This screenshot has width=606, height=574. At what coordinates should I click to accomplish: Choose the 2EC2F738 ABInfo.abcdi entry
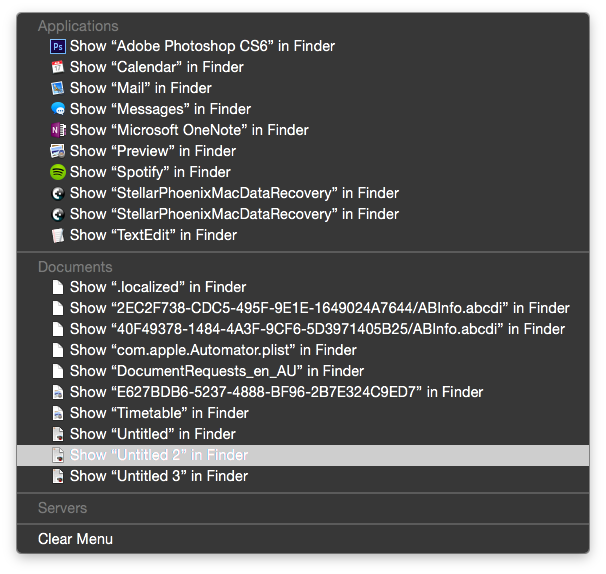[x=303, y=308]
